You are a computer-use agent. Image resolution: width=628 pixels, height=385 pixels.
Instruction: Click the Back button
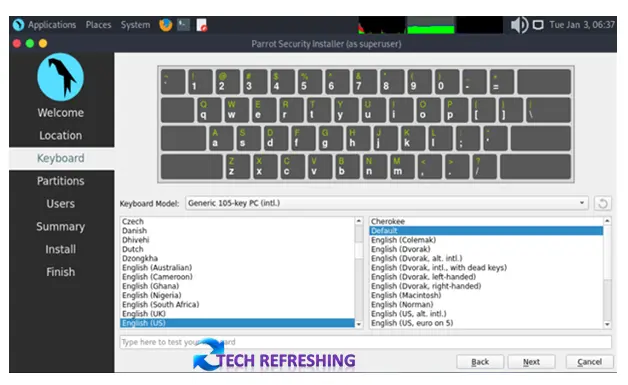[480, 362]
